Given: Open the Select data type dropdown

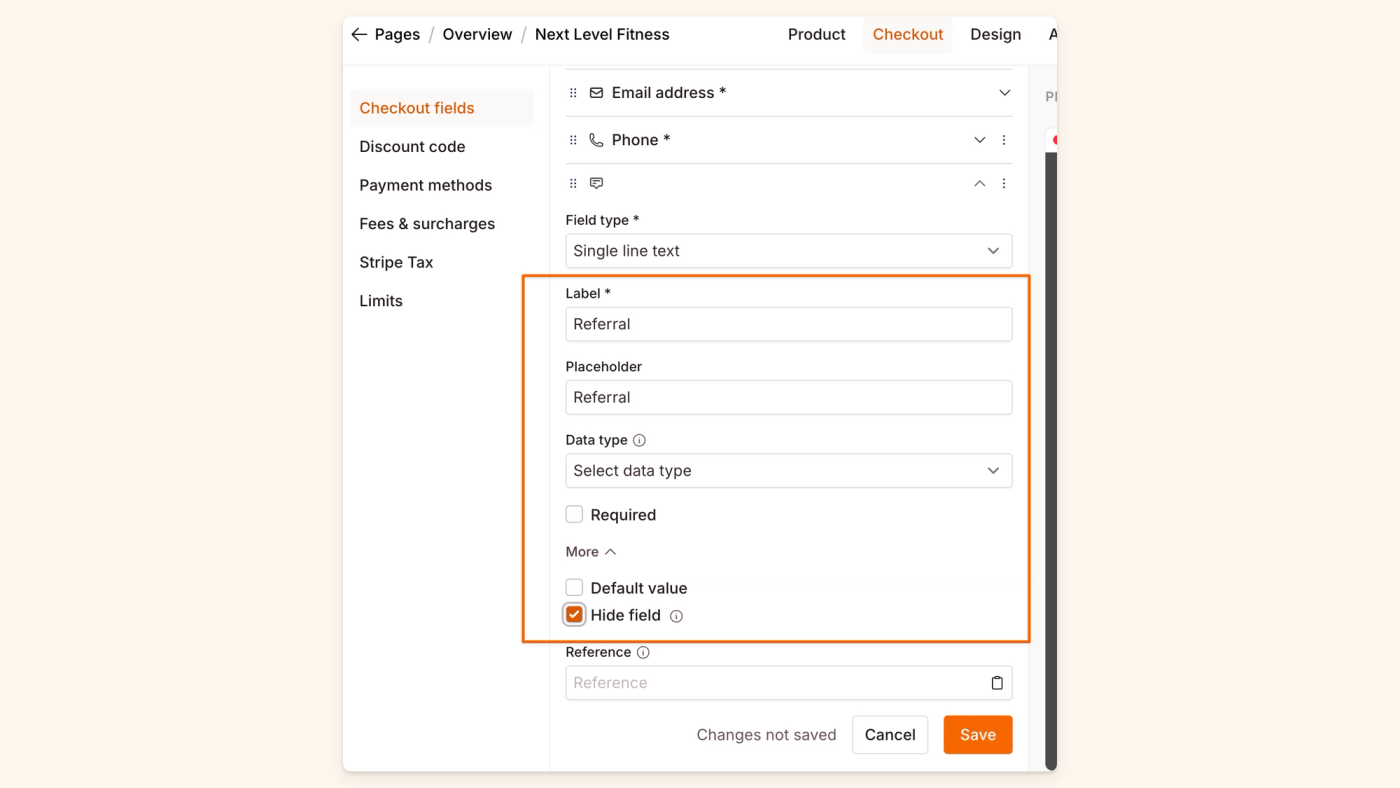Looking at the screenshot, I should pyautogui.click(x=788, y=471).
